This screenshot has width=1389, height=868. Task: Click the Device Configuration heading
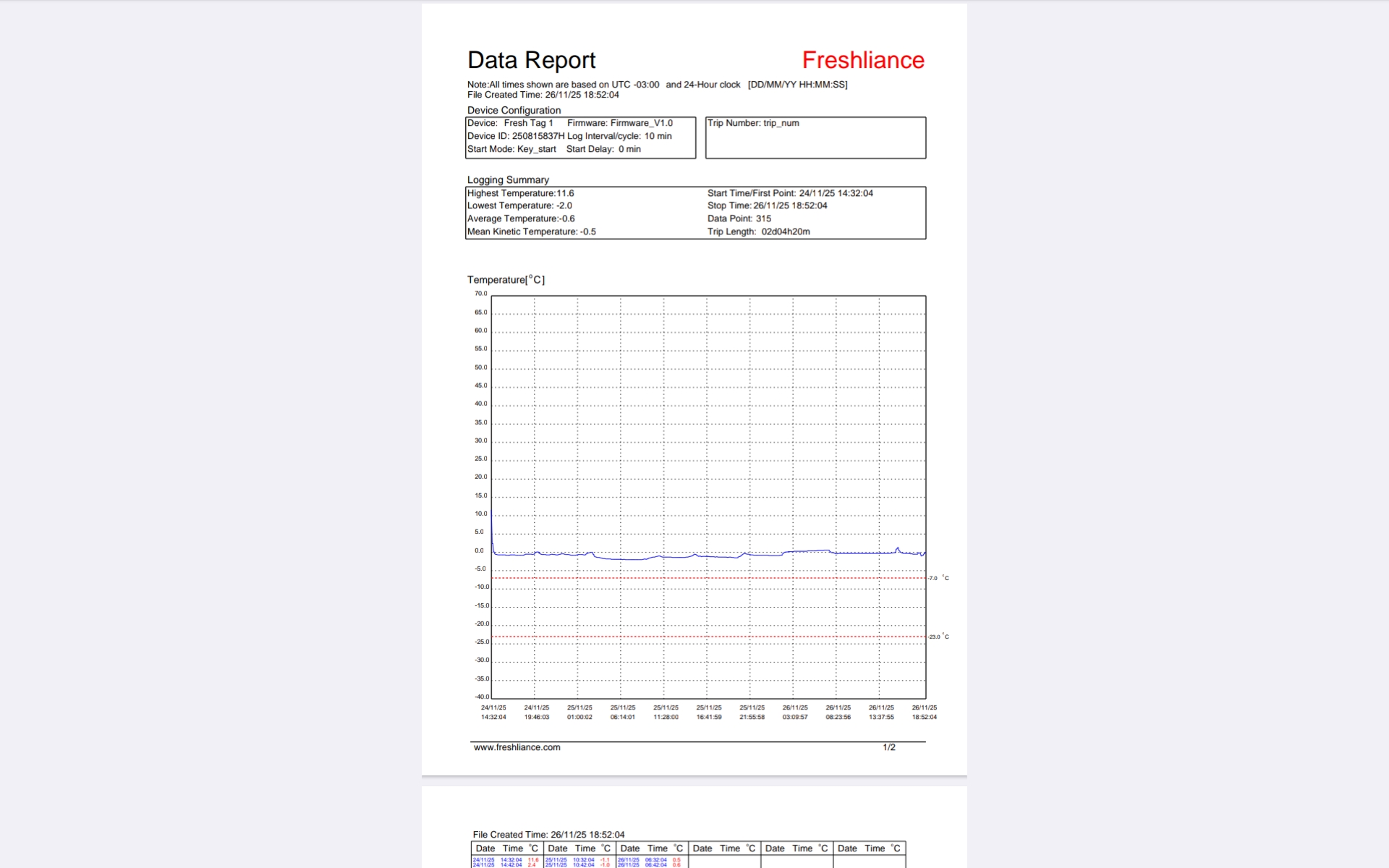514,111
